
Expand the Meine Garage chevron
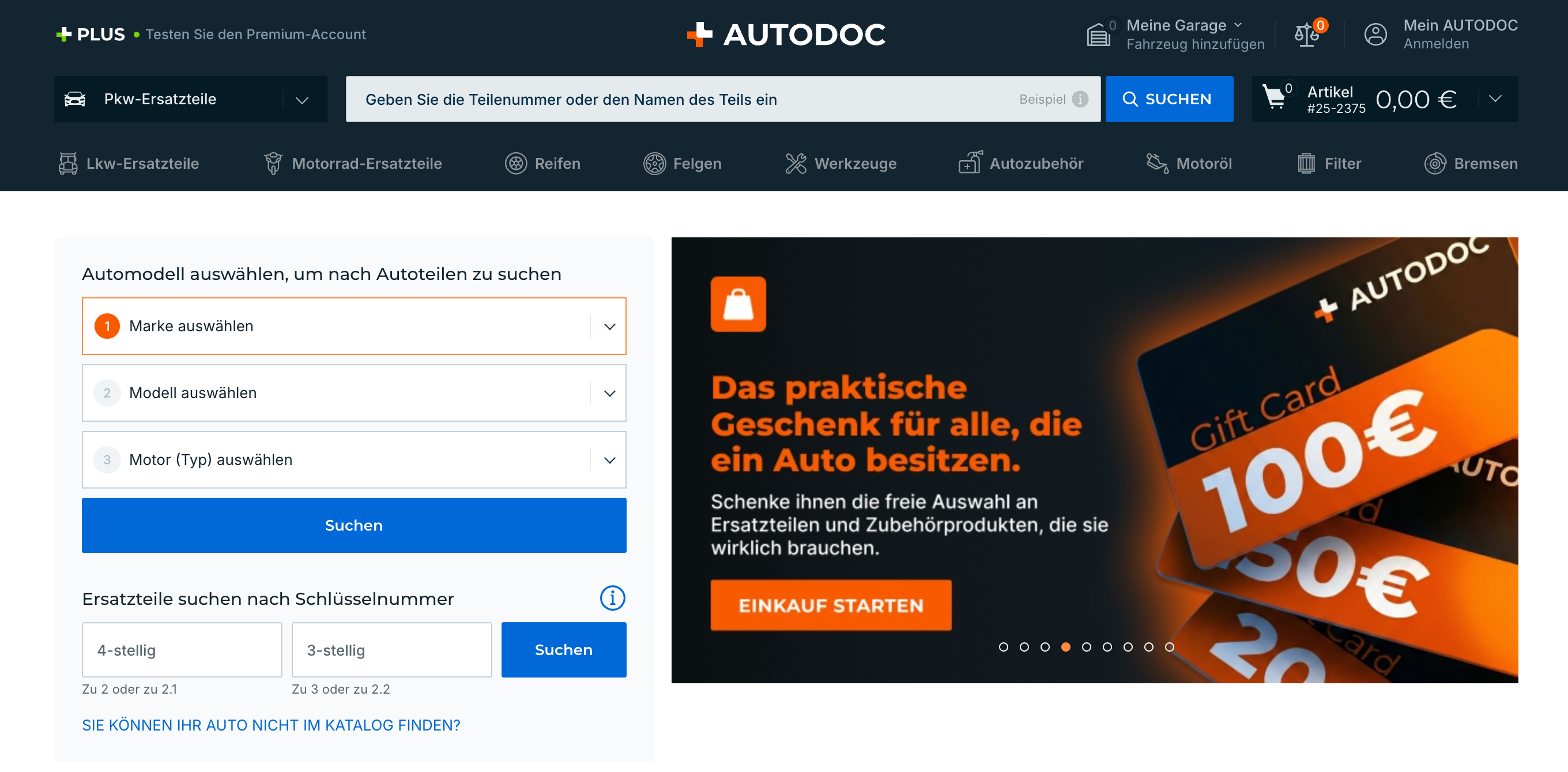[1238, 25]
